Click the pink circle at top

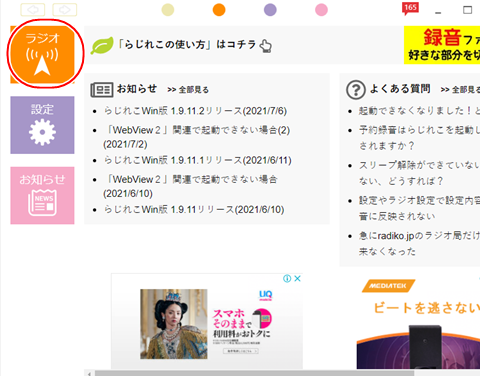coord(321,10)
